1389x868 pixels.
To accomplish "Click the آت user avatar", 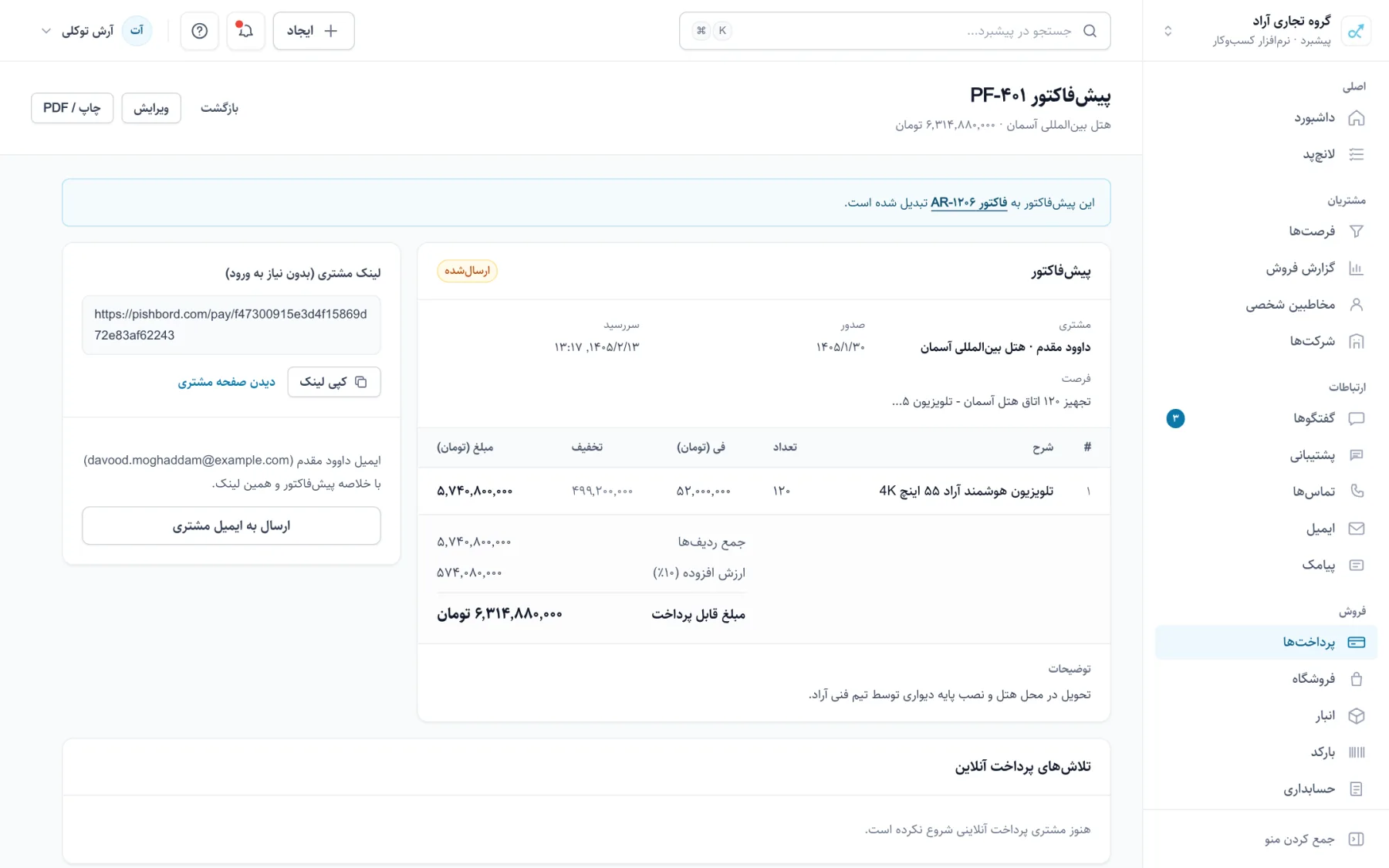I will [x=137, y=31].
